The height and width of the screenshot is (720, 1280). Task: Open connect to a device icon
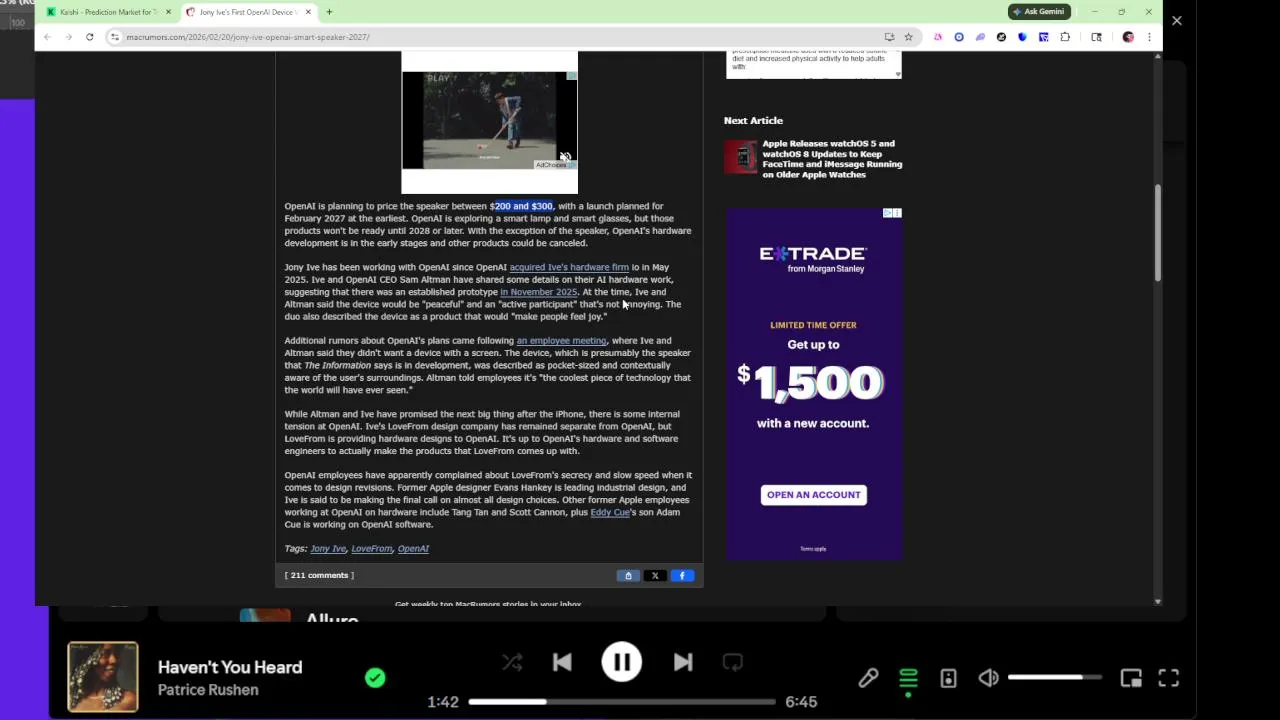coord(948,678)
